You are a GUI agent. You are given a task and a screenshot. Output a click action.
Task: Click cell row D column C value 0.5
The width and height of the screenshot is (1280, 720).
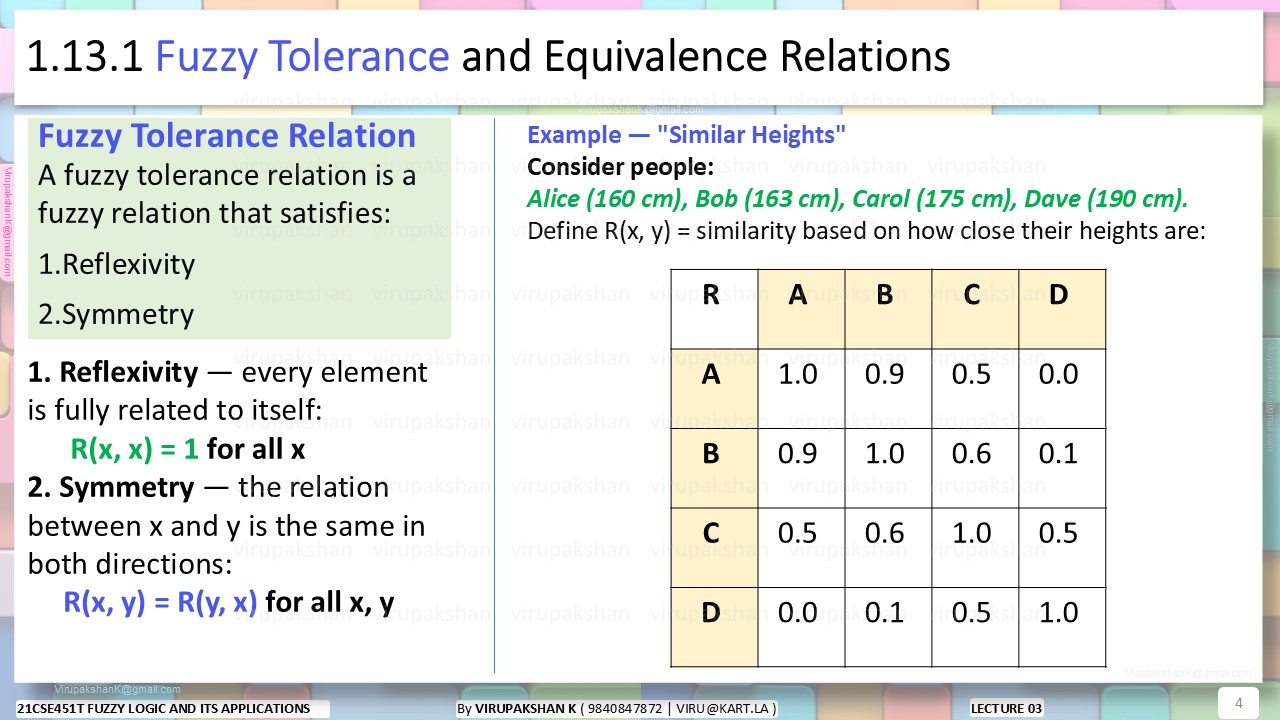(975, 627)
